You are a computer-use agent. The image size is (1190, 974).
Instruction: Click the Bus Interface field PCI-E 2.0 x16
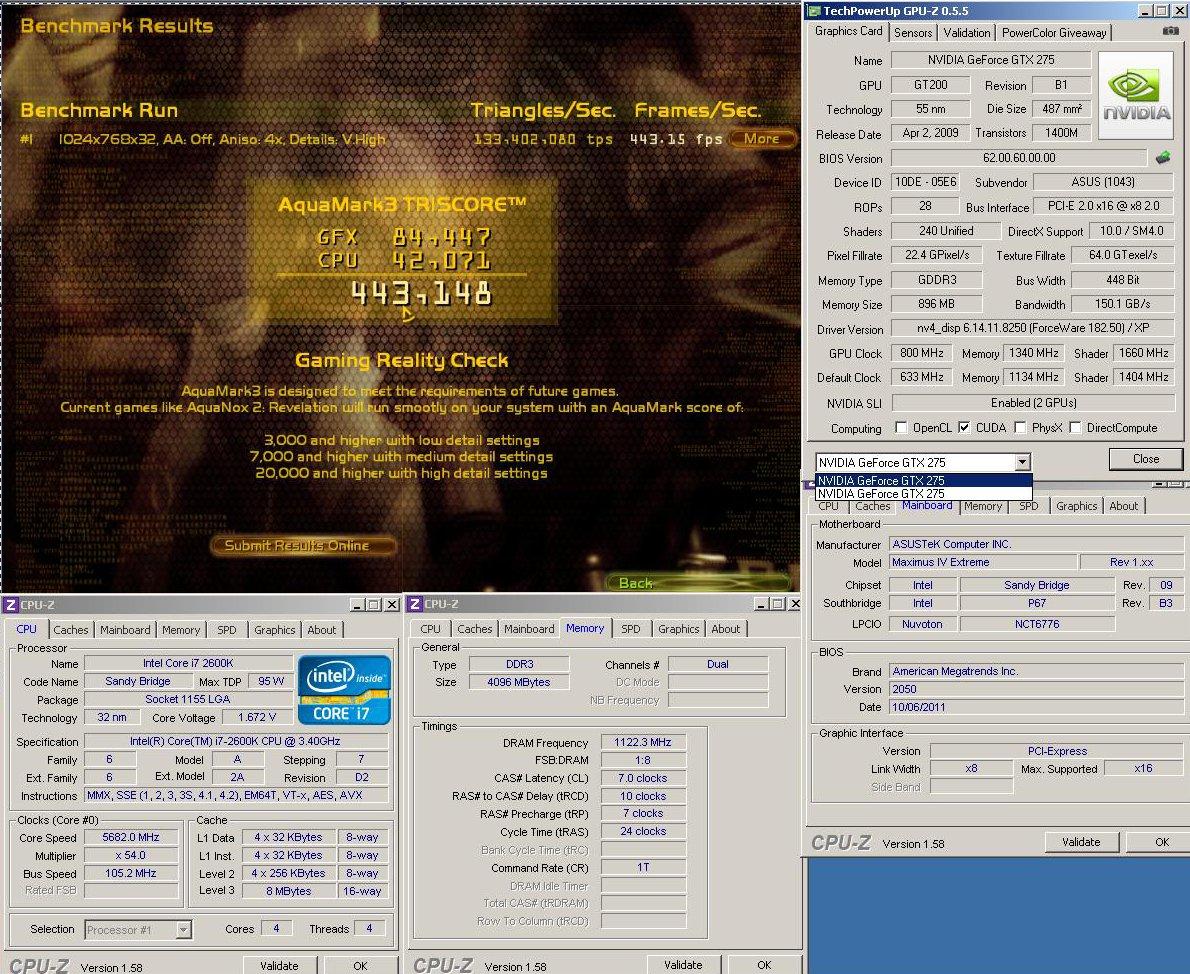coord(1103,206)
